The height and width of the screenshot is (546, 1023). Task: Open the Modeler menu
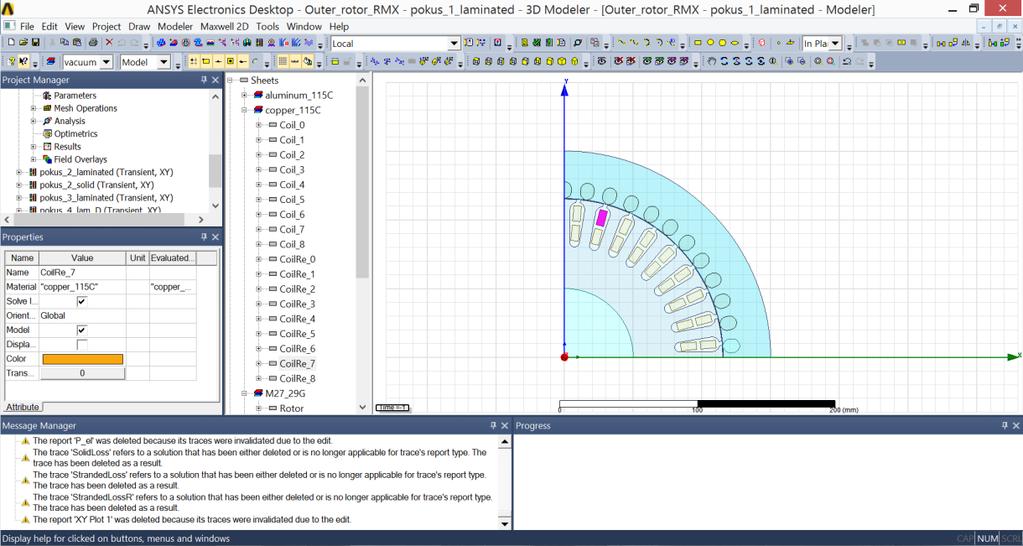pyautogui.click(x=176, y=27)
